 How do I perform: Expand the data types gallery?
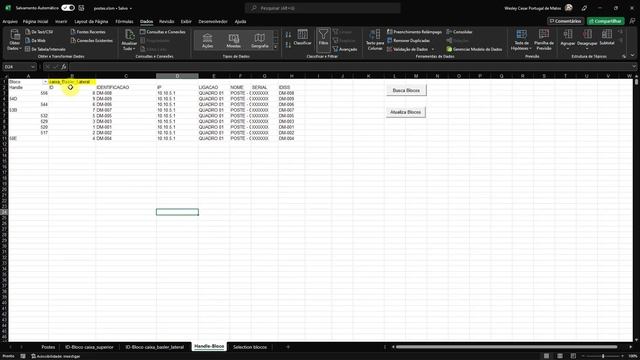tap(276, 47)
